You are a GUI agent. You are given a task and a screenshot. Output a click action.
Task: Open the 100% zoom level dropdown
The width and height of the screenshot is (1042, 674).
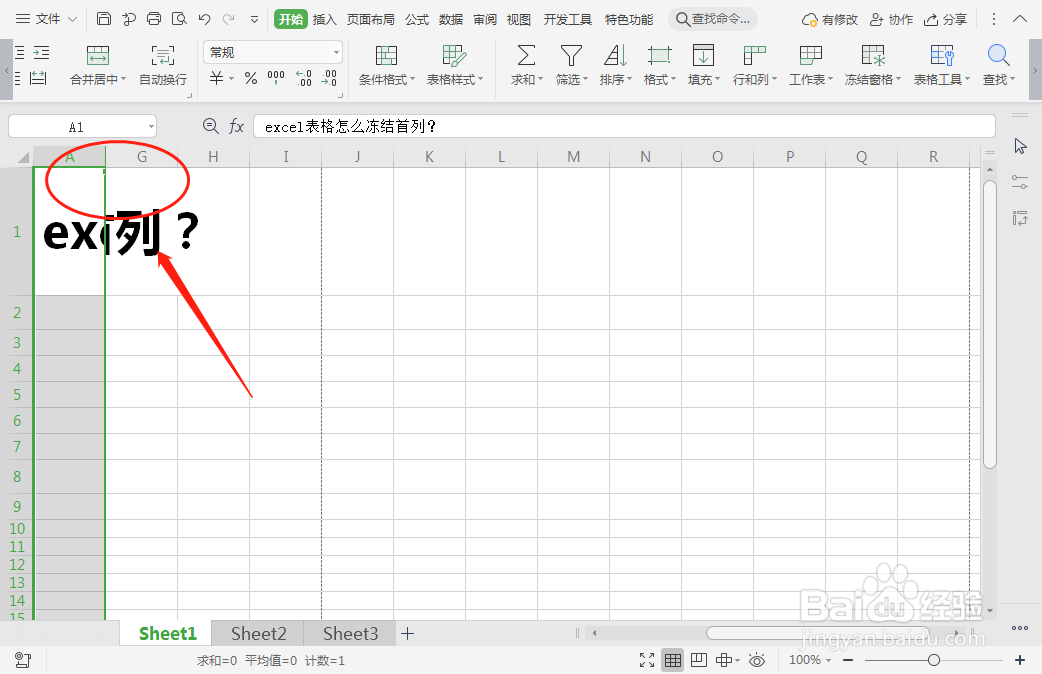(810, 660)
